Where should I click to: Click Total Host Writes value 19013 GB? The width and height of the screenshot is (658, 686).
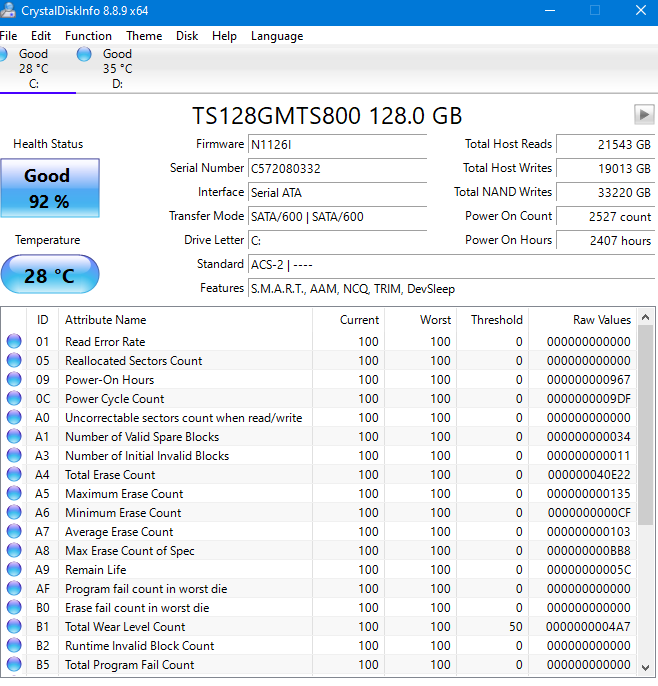(605, 168)
